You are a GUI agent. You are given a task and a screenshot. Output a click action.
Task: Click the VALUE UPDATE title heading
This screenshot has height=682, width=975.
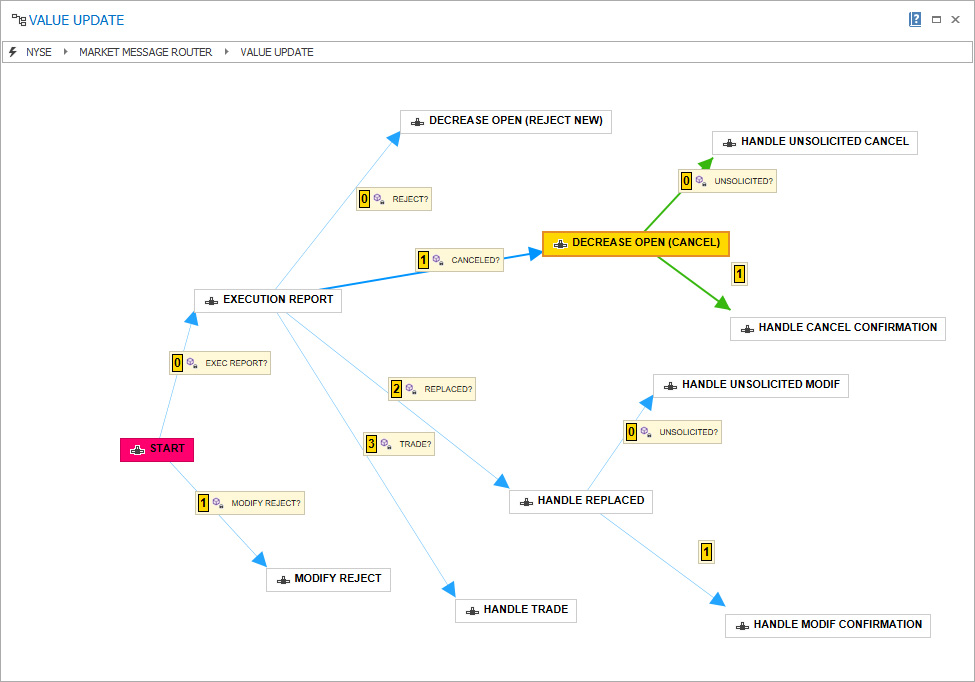(76, 19)
